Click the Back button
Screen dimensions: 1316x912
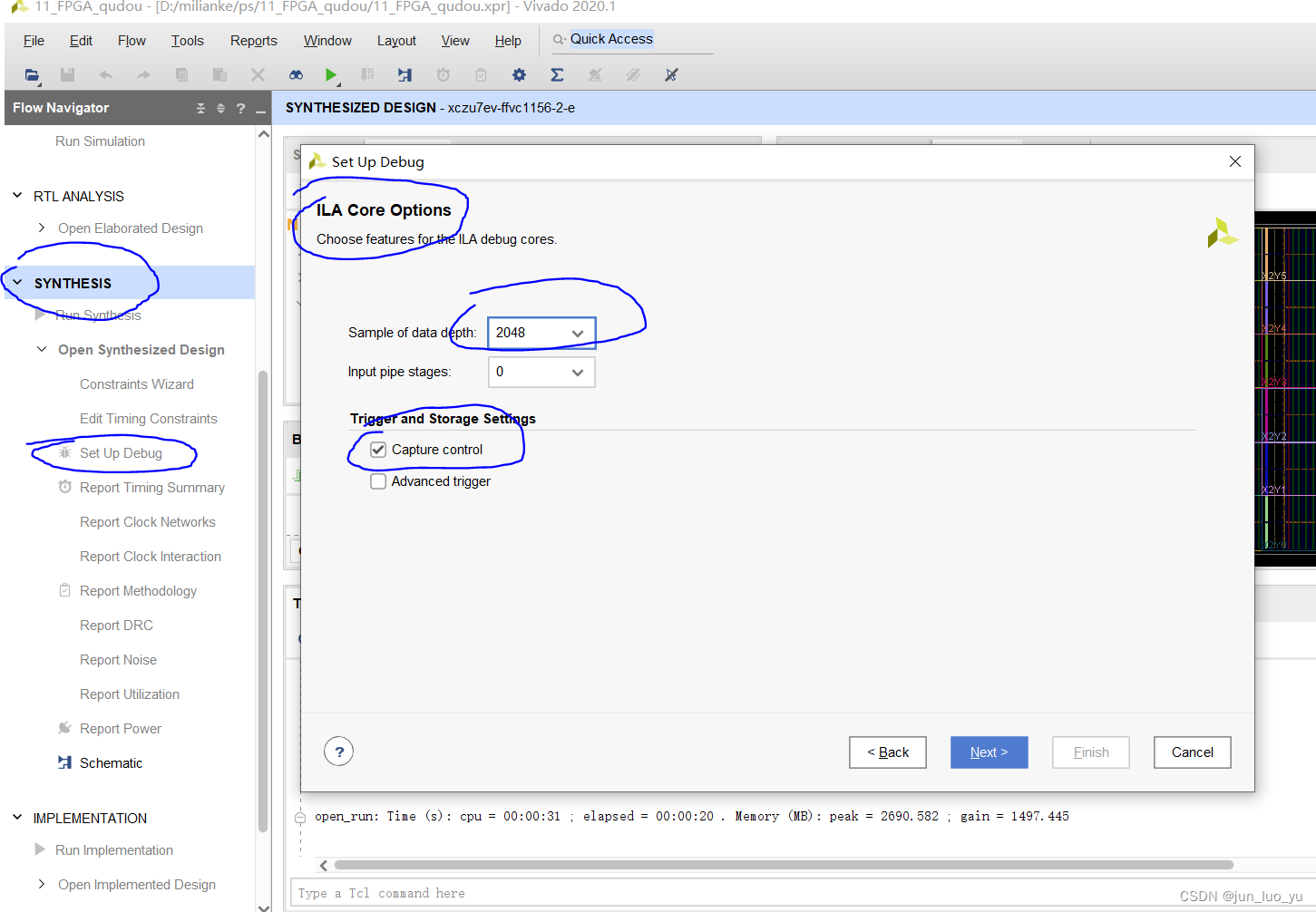point(888,752)
